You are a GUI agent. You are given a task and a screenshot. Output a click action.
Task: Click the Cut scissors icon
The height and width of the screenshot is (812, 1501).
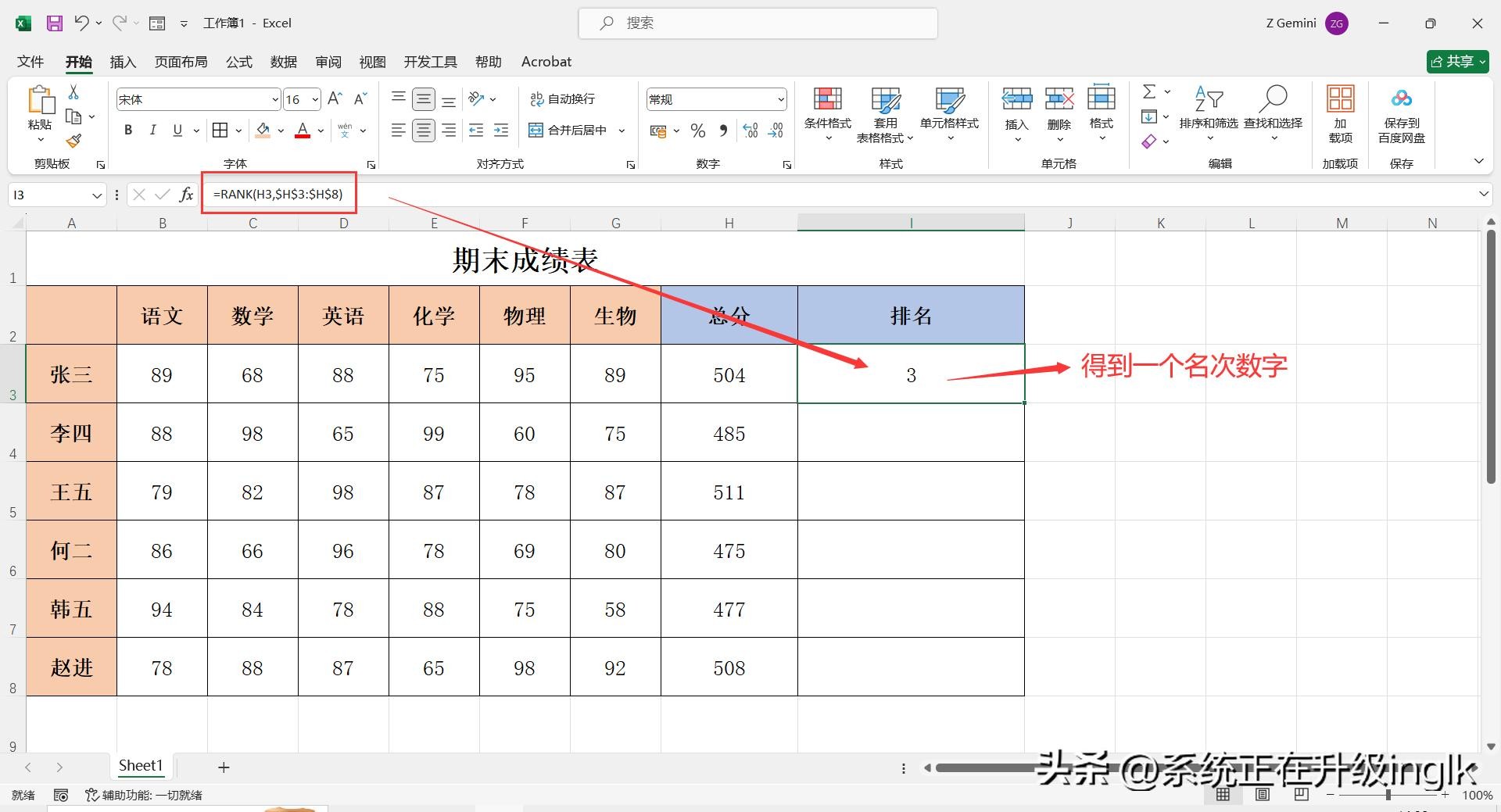73,92
